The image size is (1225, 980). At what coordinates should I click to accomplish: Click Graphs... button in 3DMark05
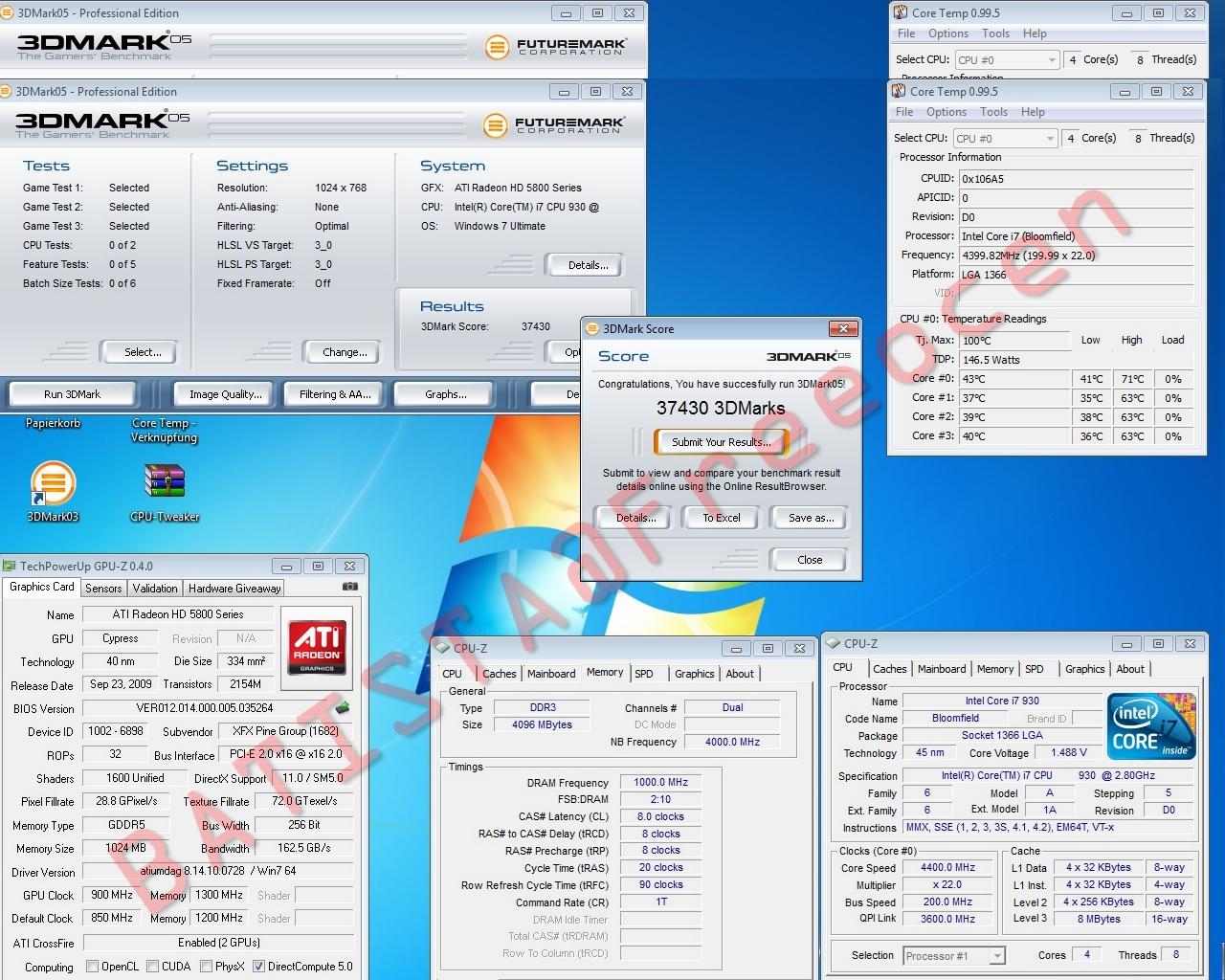446,394
